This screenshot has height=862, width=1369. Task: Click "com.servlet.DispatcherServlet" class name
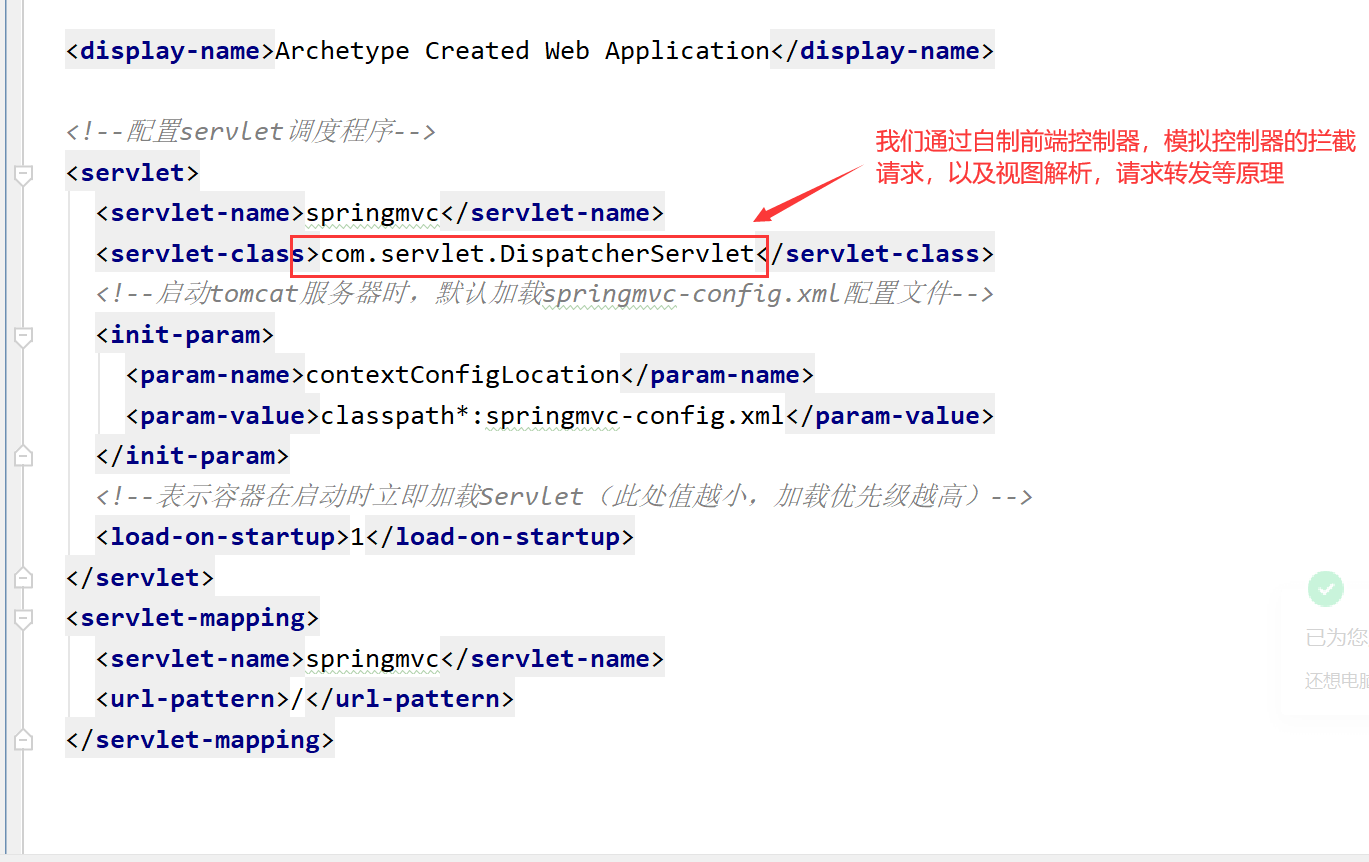538,254
